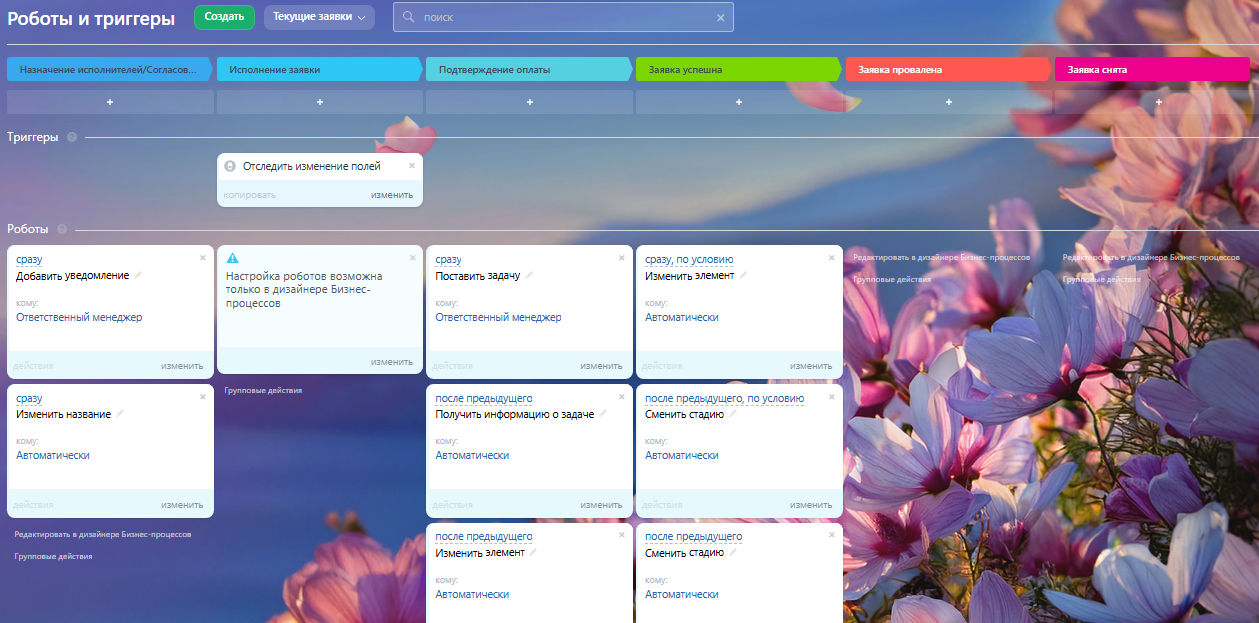The height and width of the screenshot is (623, 1259).
Task: Select the Исполнение заявки stage
Action: pos(320,70)
